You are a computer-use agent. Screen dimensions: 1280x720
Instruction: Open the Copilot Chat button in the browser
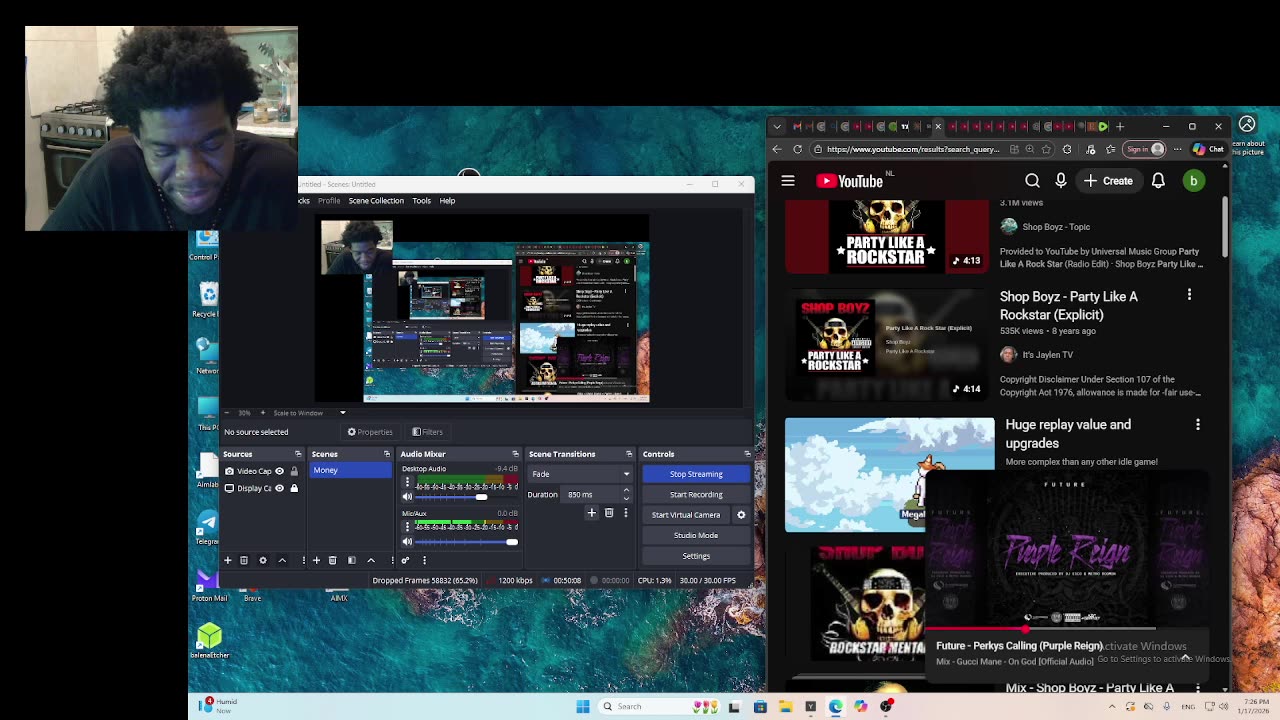[1208, 149]
